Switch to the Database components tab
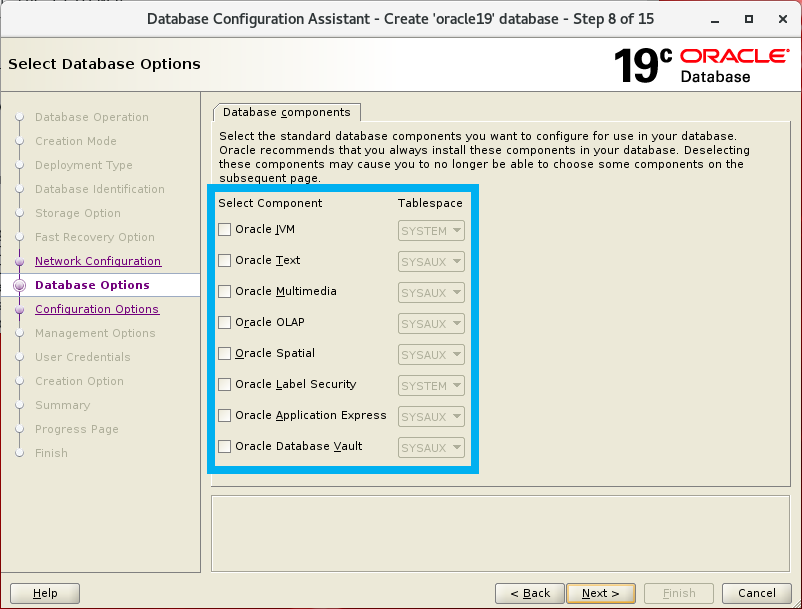This screenshot has width=802, height=609. [286, 112]
